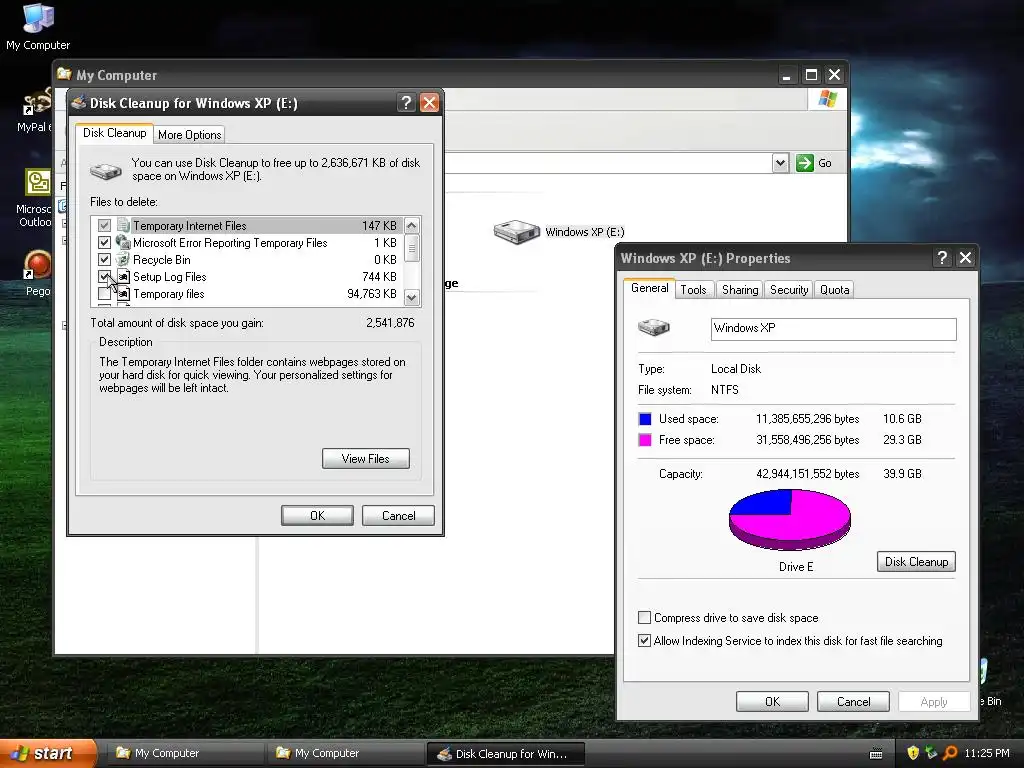Screen dimensions: 1024x768
Task: Select the General tab in Properties
Action: (x=649, y=288)
